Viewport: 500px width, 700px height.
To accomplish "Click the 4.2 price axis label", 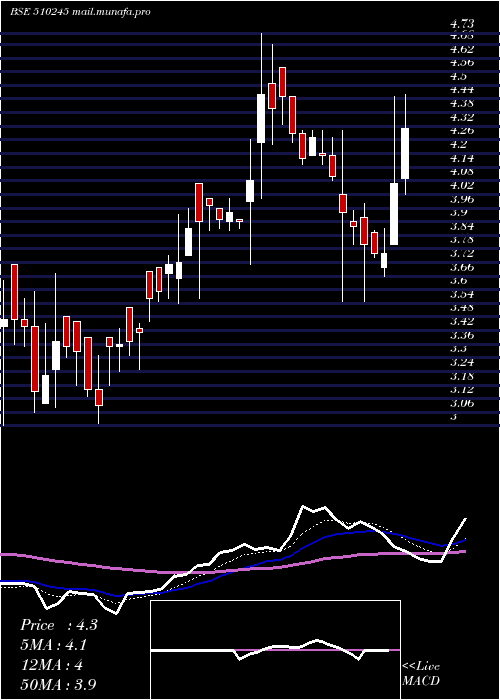I will [x=458, y=144].
